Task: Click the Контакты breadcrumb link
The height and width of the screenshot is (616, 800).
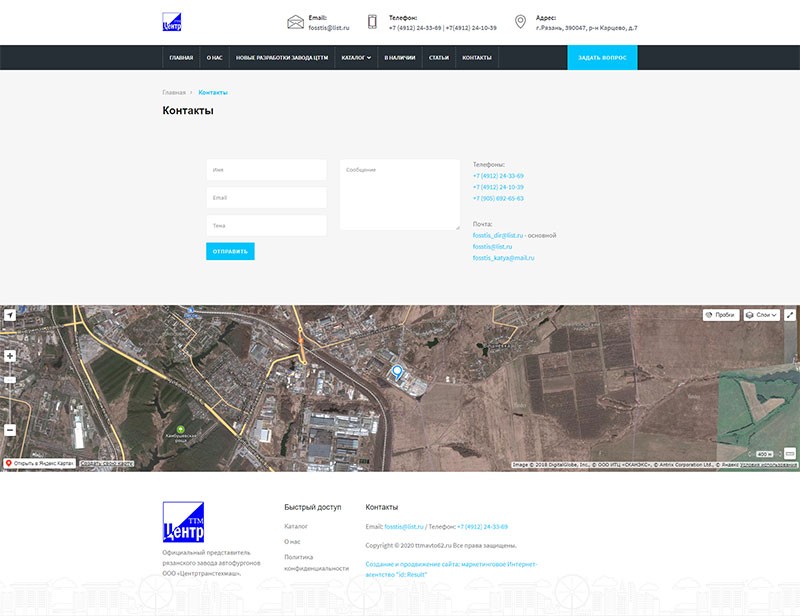Action: coord(213,92)
